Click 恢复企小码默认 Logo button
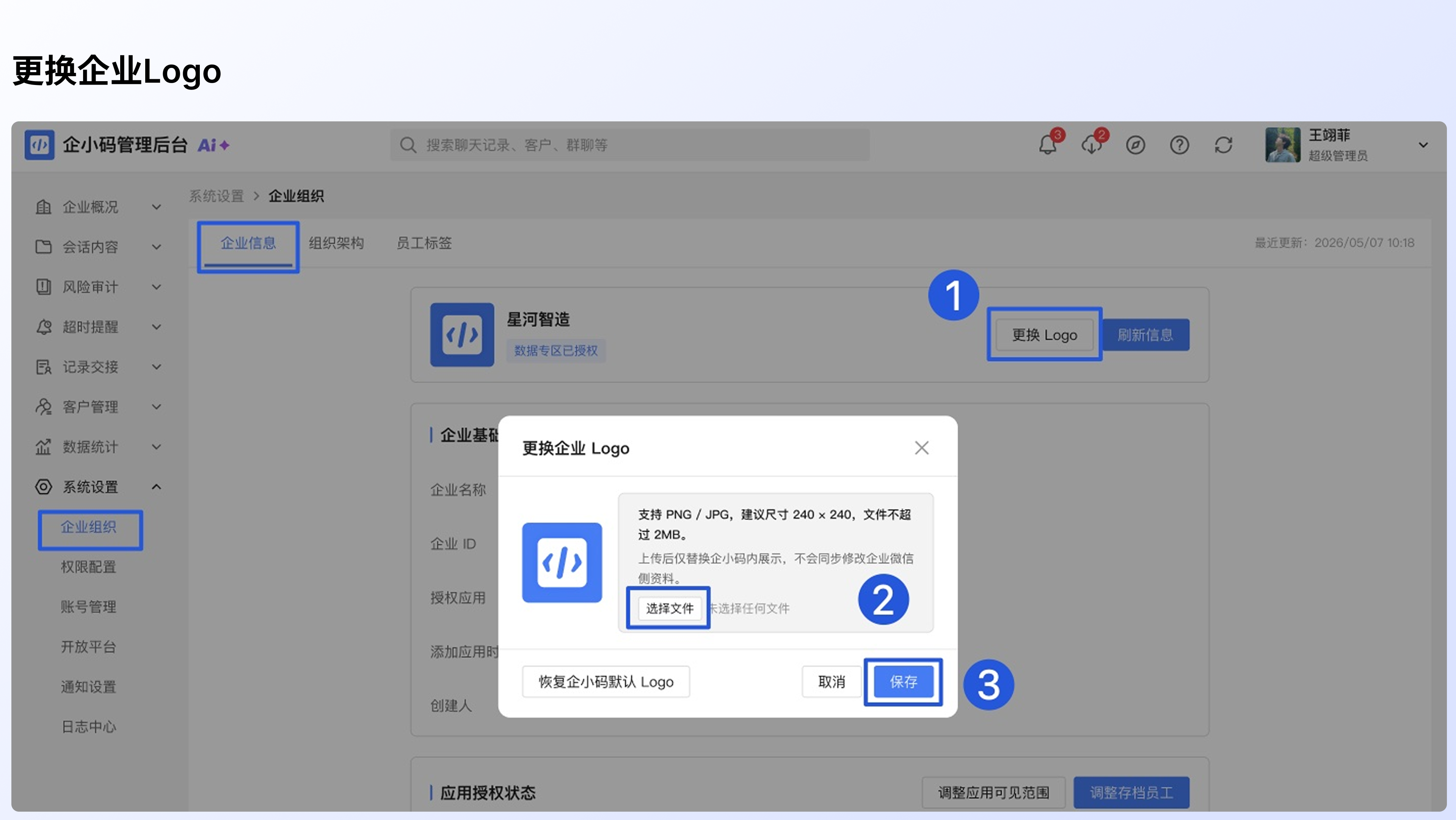 606,682
